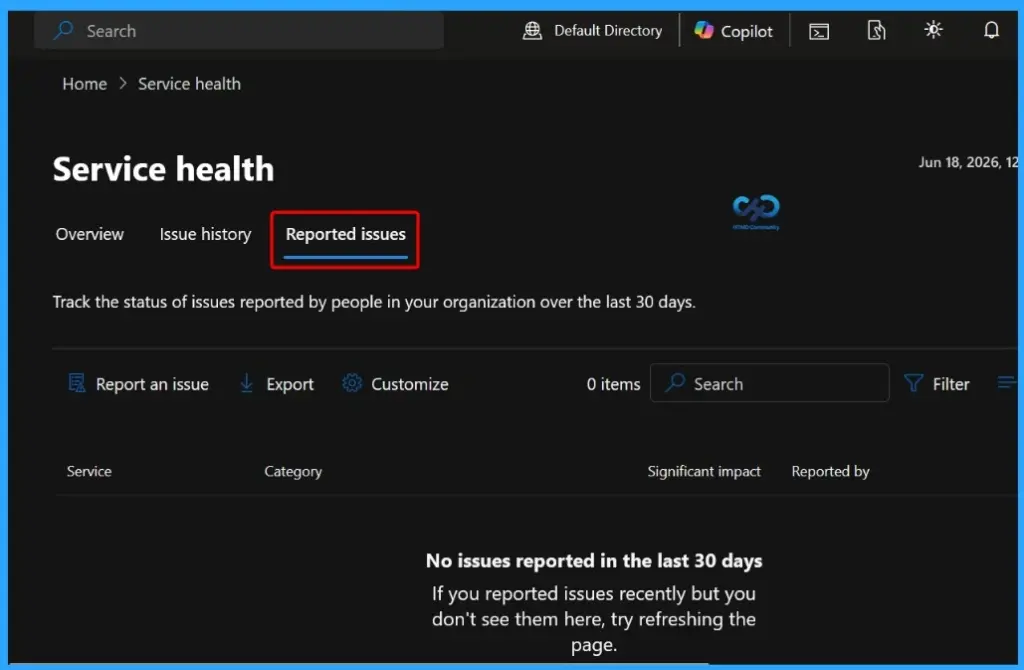Click magnifier icon in issues search box
This screenshot has height=670, width=1024.
click(x=675, y=383)
